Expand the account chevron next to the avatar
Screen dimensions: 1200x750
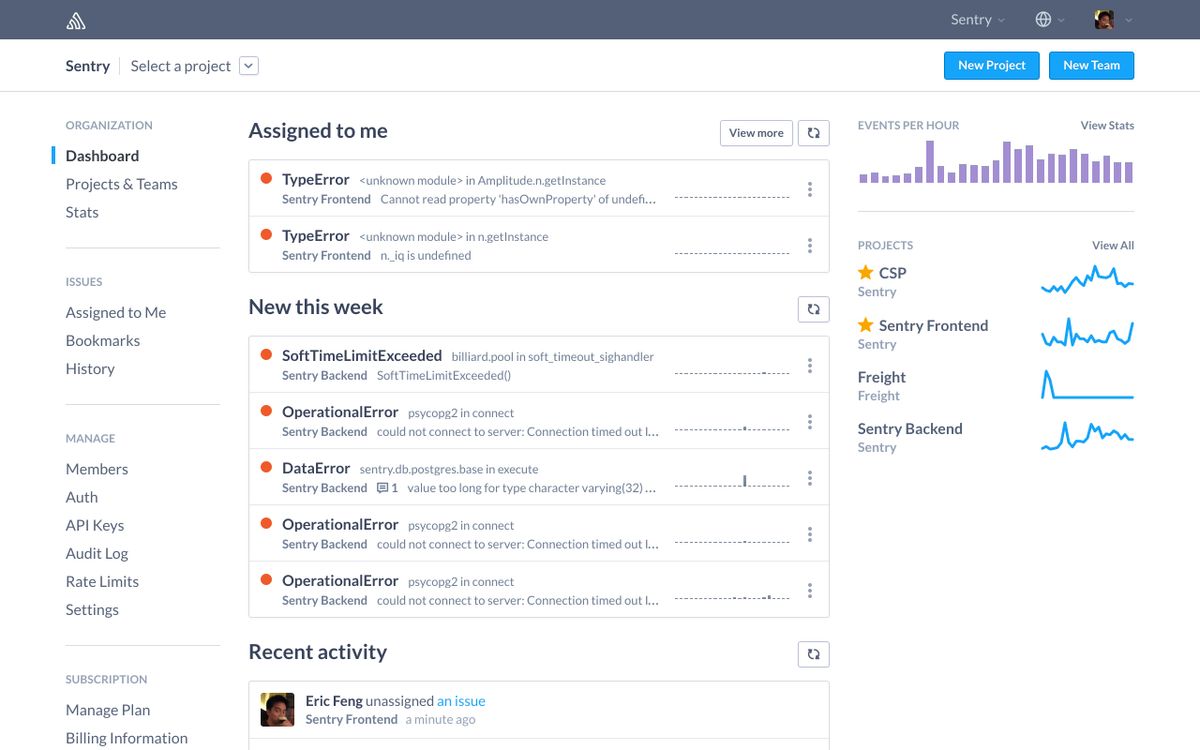tap(1129, 19)
